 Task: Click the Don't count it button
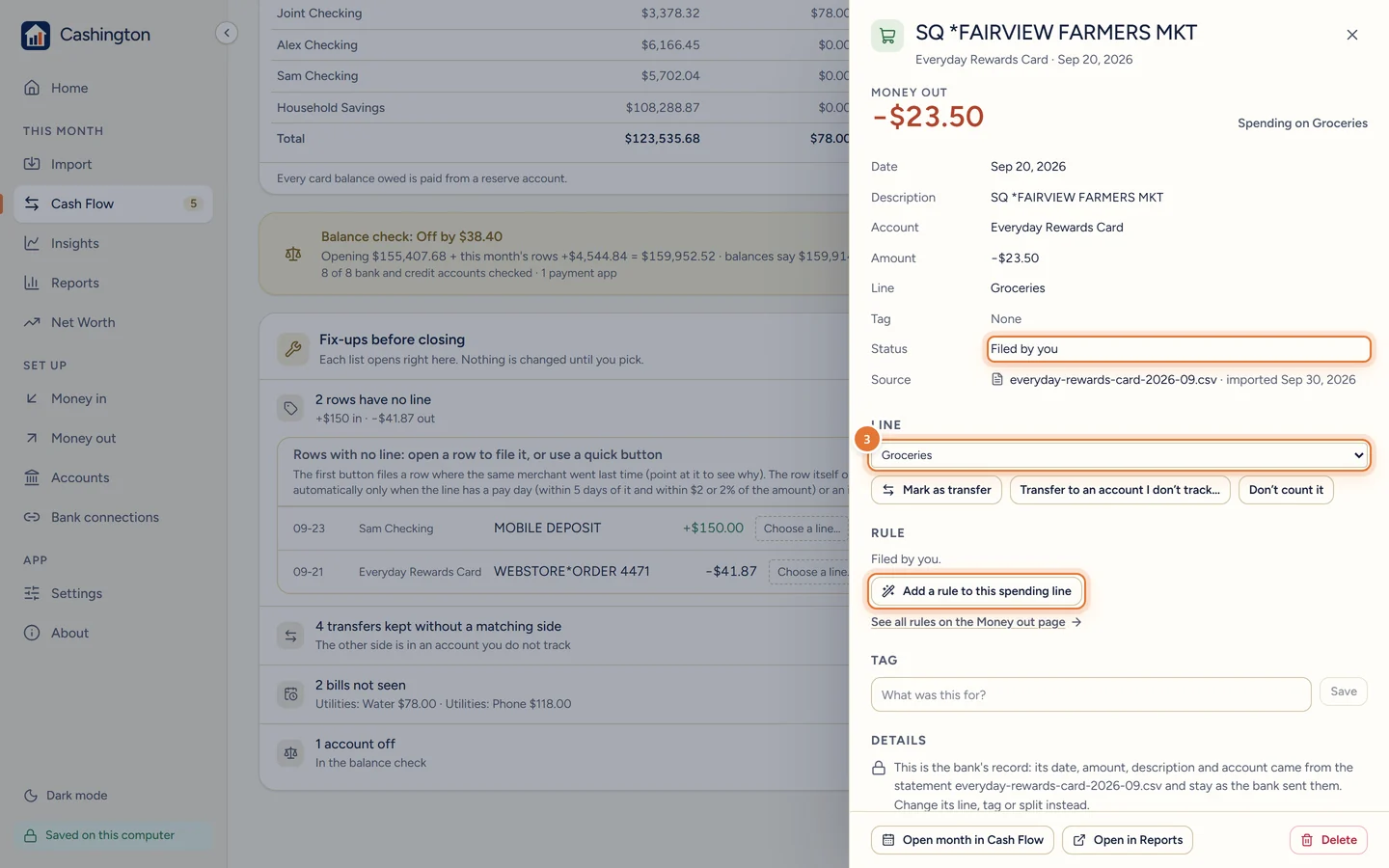point(1286,490)
